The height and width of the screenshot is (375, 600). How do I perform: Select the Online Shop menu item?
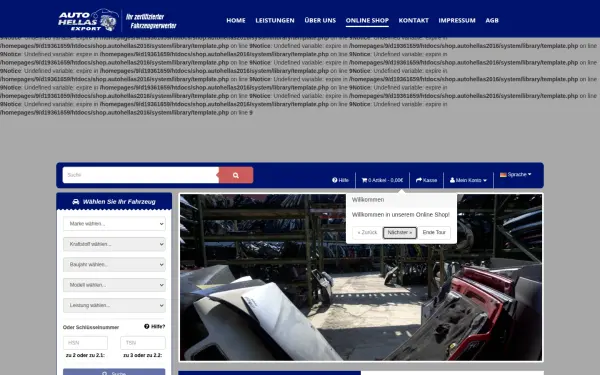367,21
